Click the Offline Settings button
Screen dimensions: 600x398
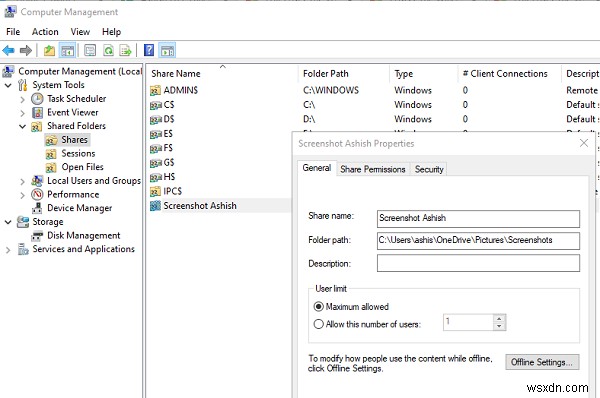point(542,362)
